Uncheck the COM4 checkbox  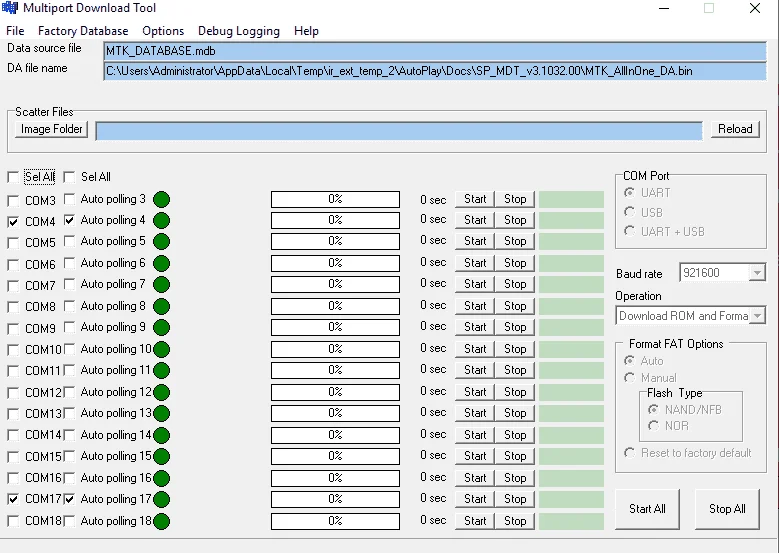pyautogui.click(x=13, y=222)
